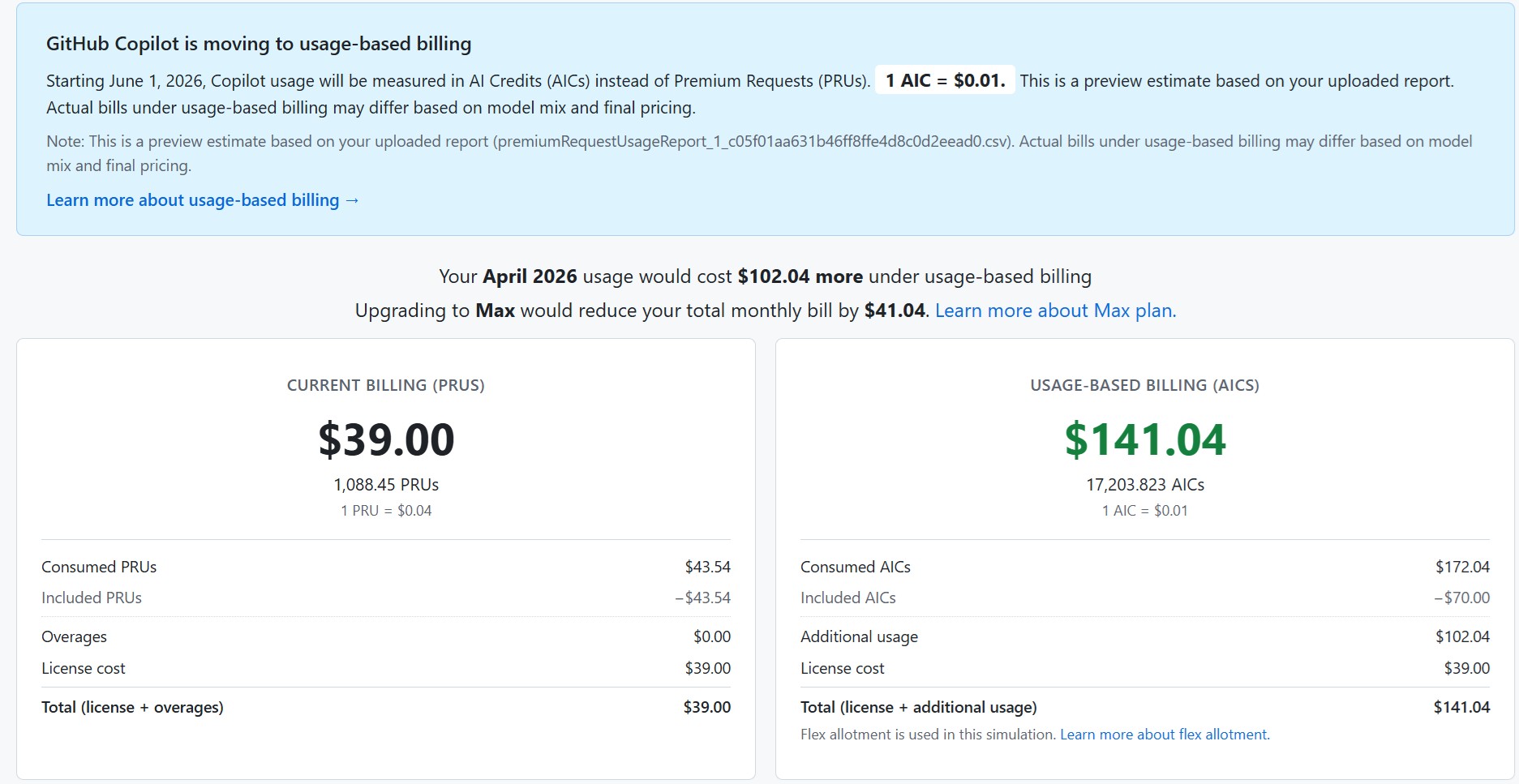The height and width of the screenshot is (784, 1519).
Task: Select the '1,088.45 PRUs' usage figure
Action: pyautogui.click(x=386, y=485)
